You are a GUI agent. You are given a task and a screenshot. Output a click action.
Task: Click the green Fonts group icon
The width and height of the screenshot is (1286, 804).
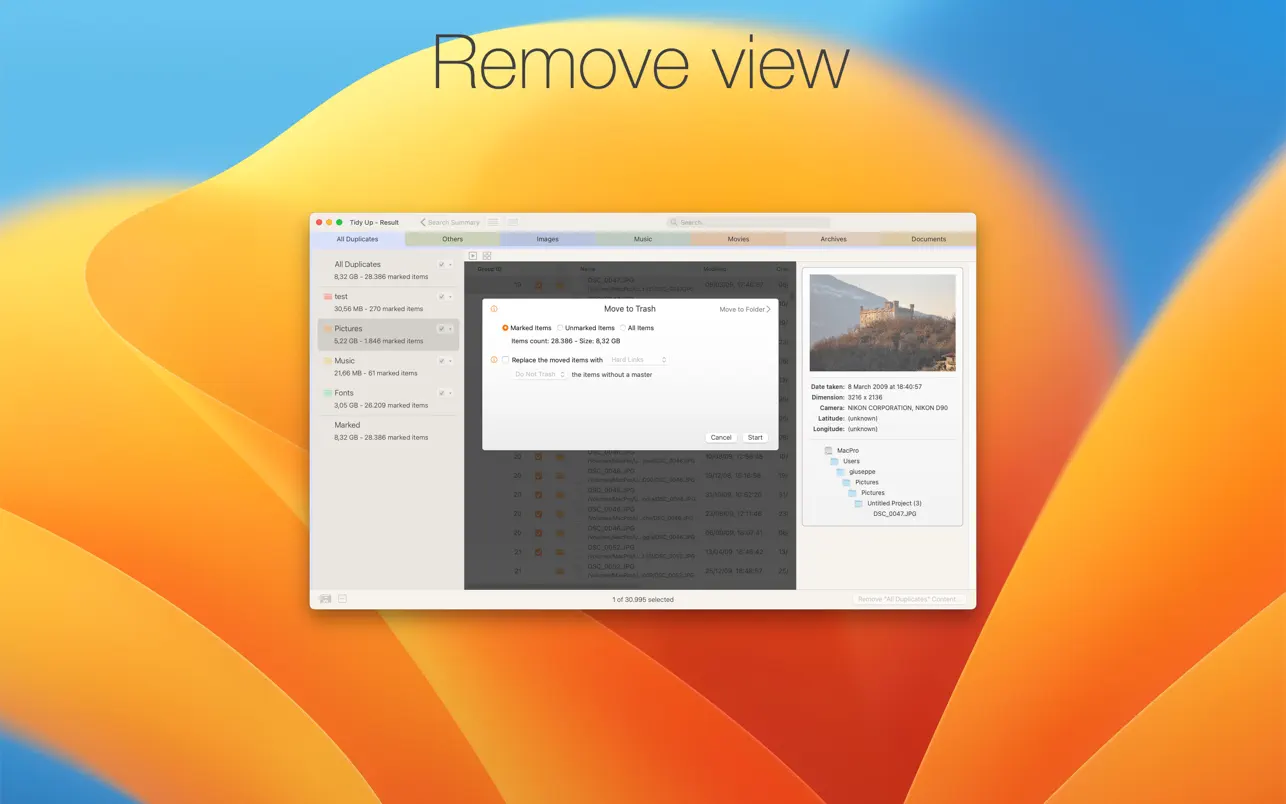(x=328, y=393)
